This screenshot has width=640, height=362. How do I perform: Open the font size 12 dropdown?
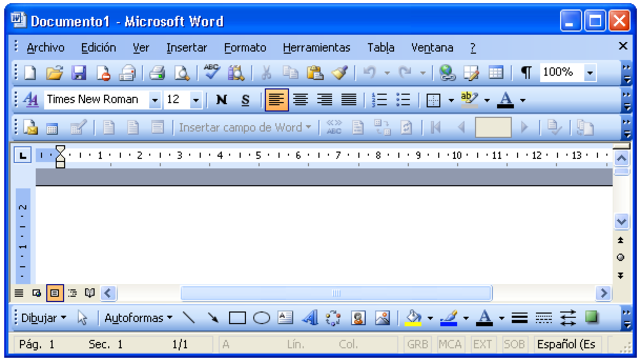tap(196, 100)
